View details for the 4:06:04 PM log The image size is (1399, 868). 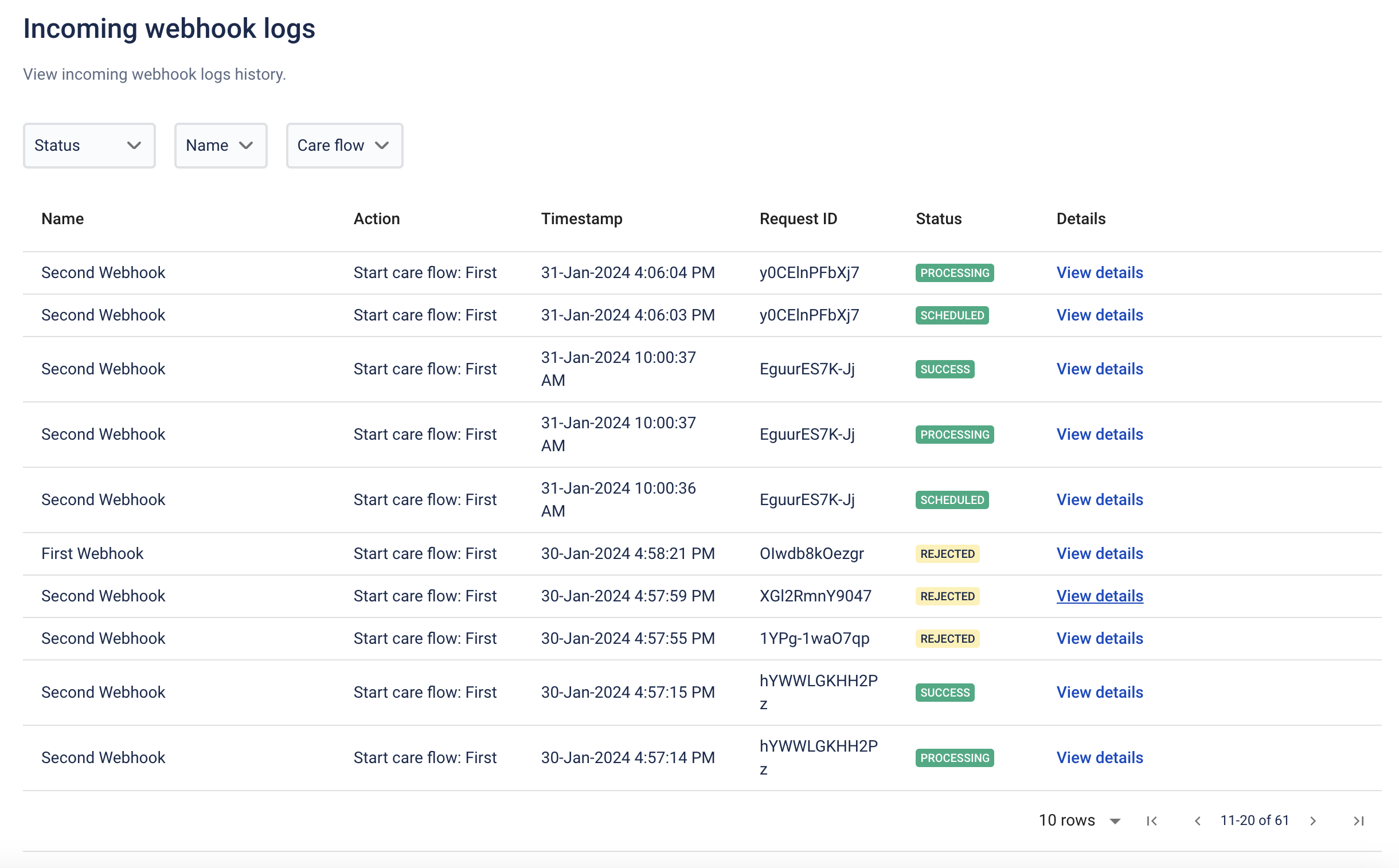click(x=1099, y=273)
